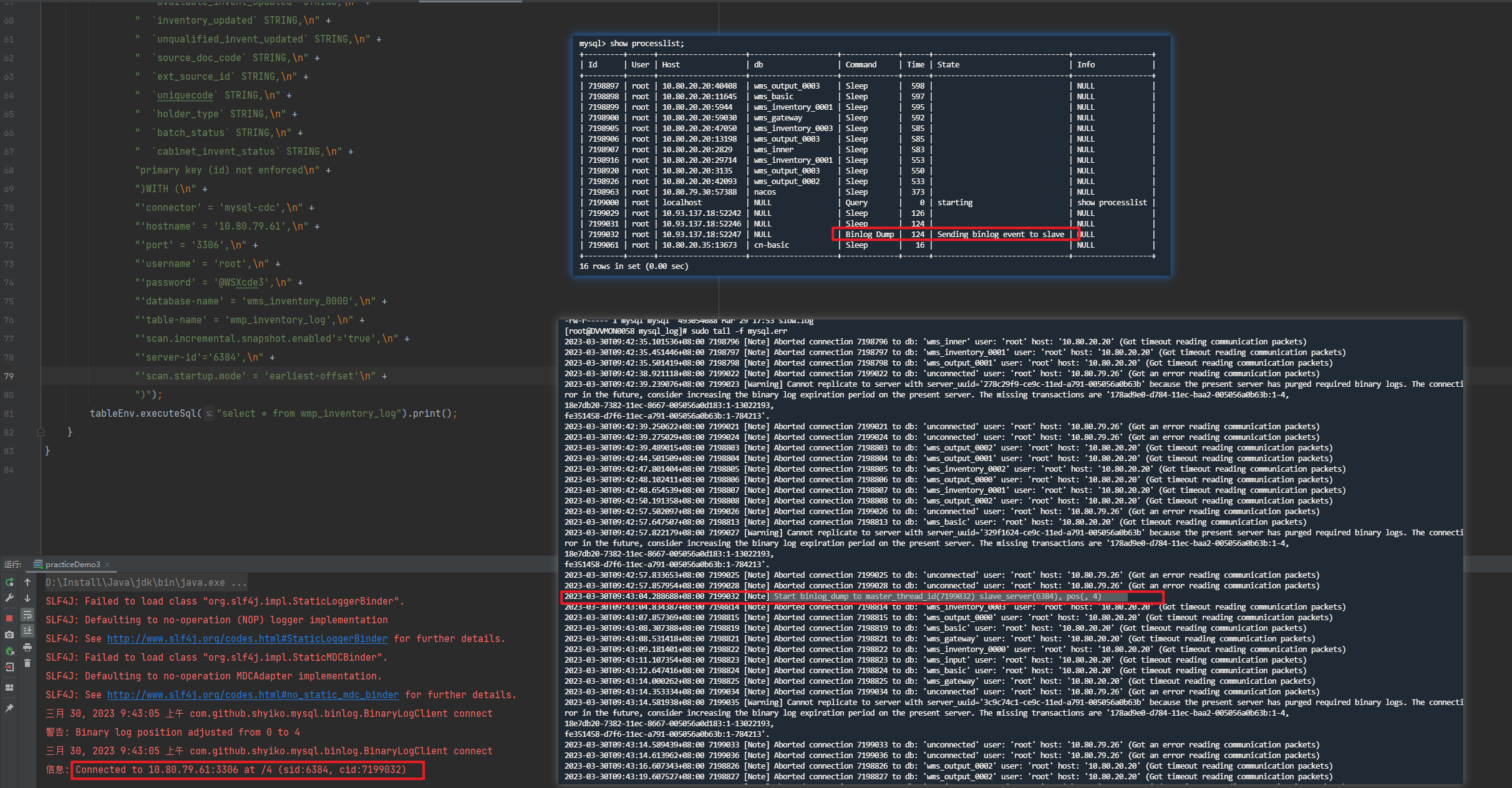This screenshot has height=788, width=1512.
Task: Clear console with trash icon
Action: pos(27,663)
